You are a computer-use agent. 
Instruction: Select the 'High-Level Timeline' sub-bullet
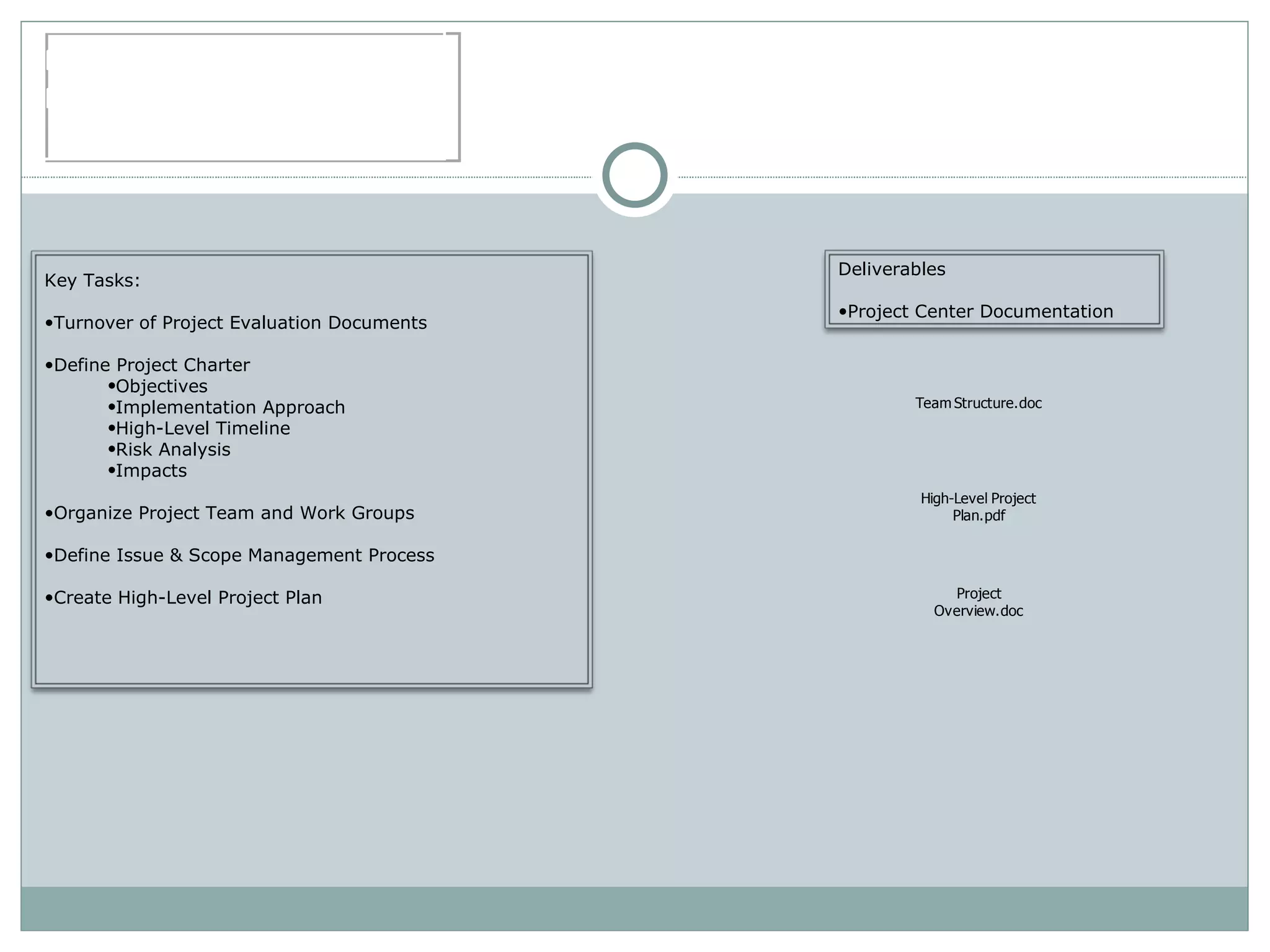click(x=199, y=428)
